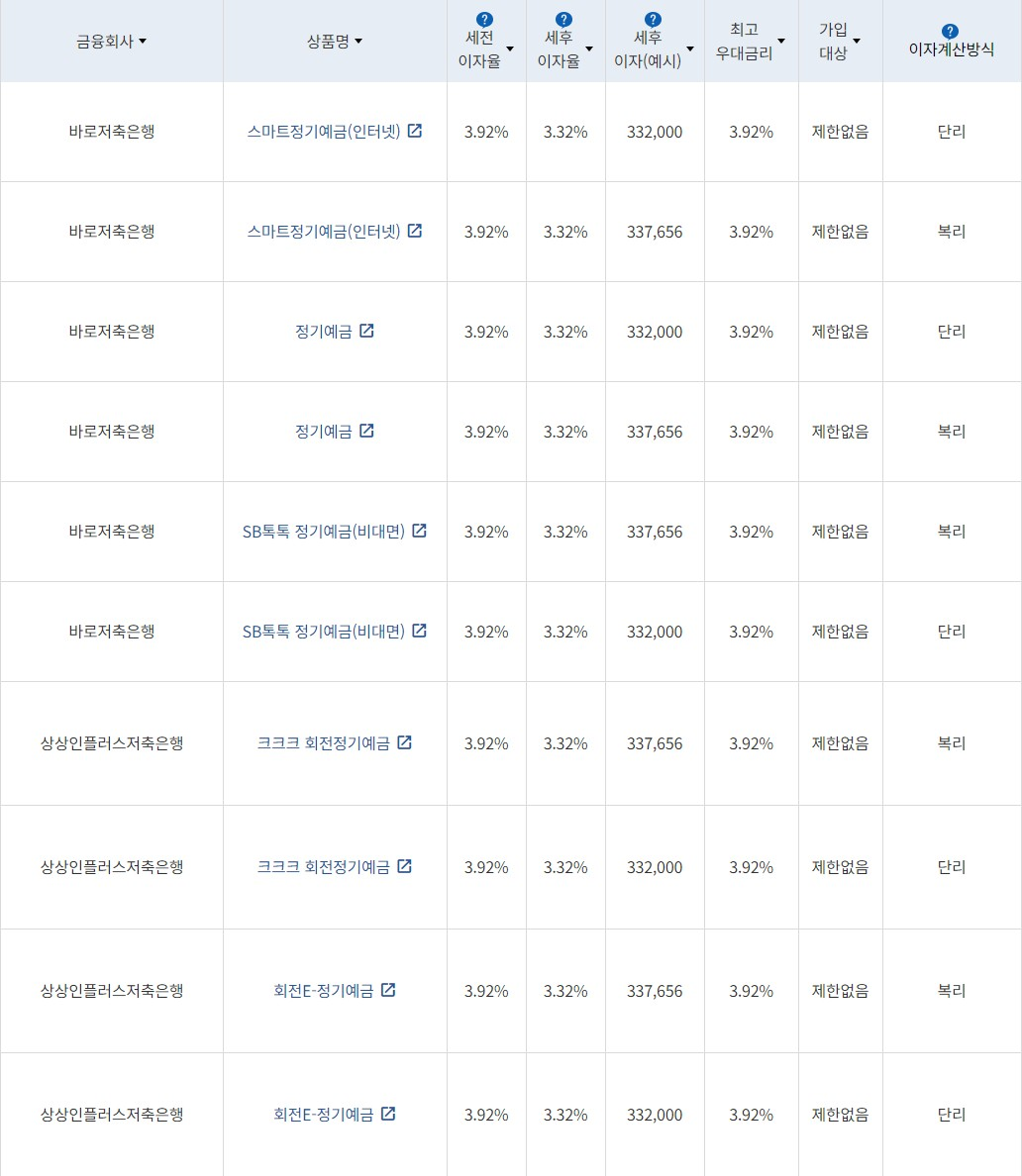Click external link icon next to 크크크 회전정기예금
This screenshot has width=1022, height=1176.
click(x=404, y=742)
